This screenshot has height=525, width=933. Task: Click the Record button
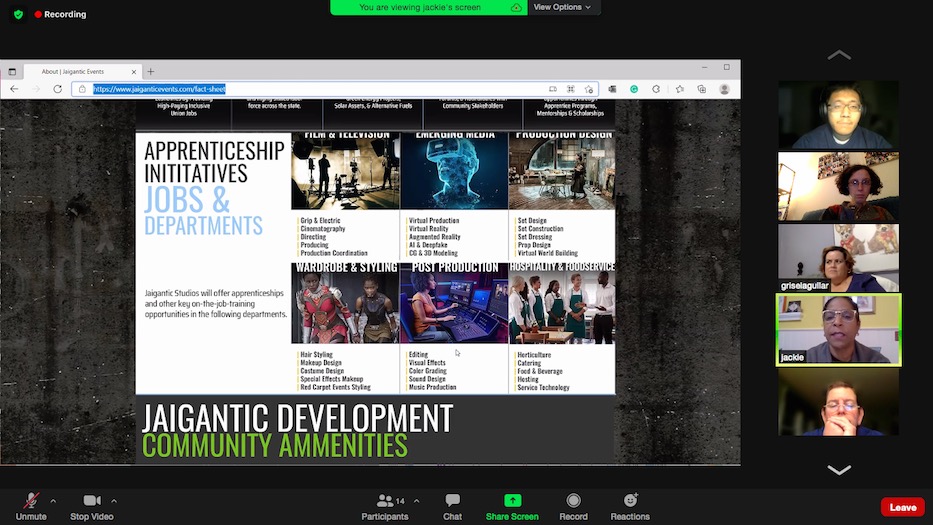tap(574, 507)
